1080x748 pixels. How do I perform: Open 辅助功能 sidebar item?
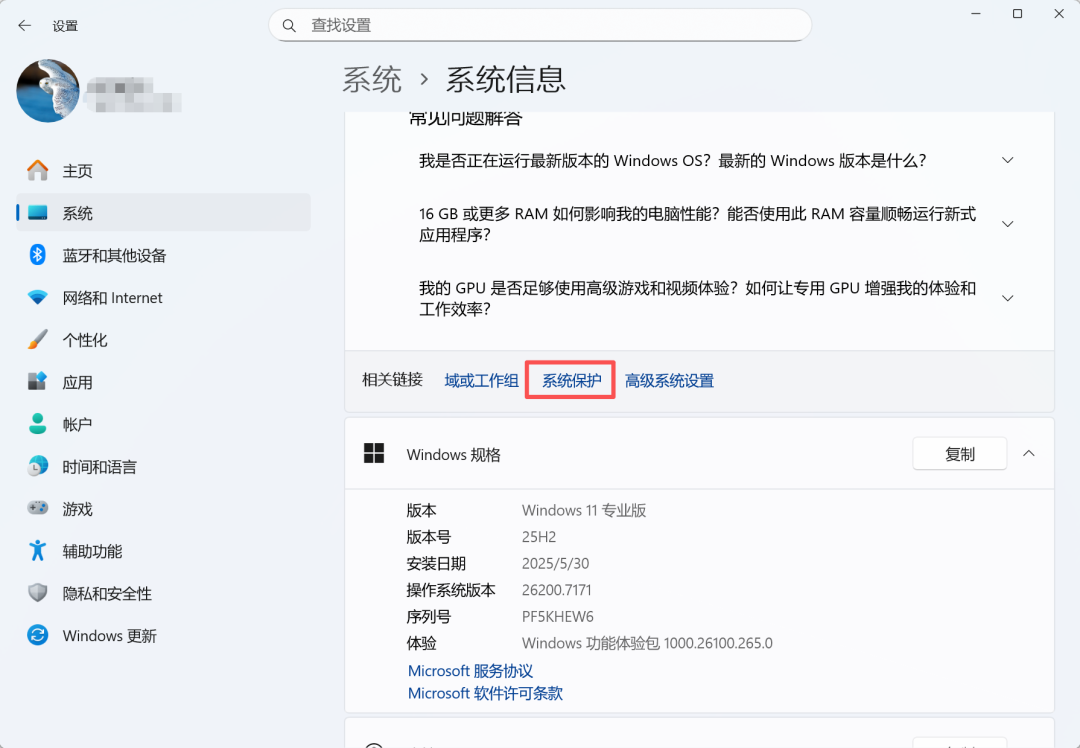tap(164, 551)
